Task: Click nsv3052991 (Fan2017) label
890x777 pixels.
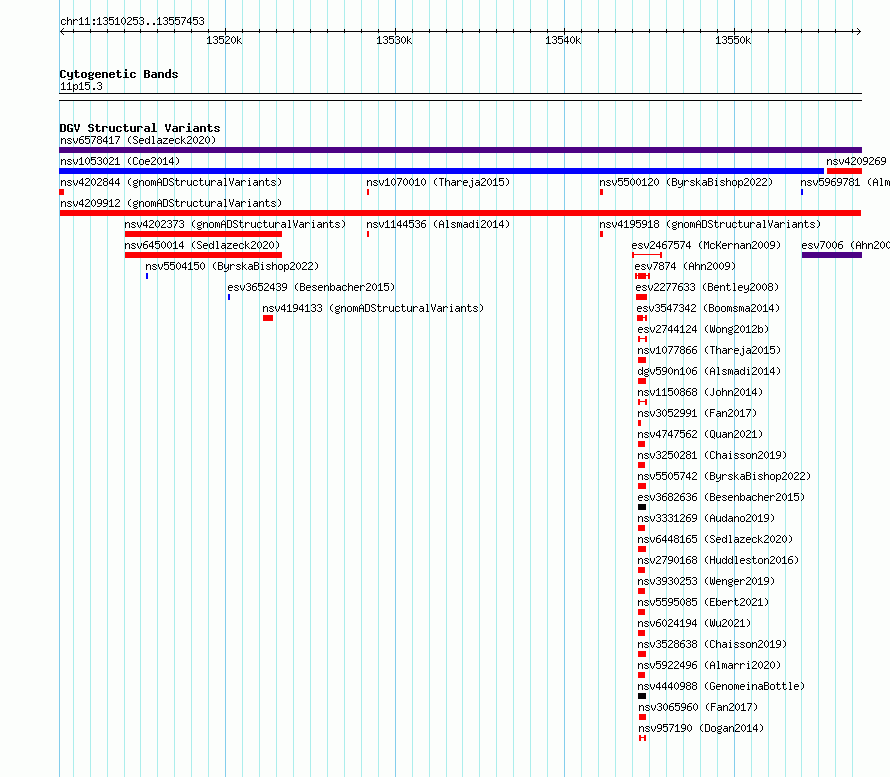Action: pyautogui.click(x=697, y=413)
